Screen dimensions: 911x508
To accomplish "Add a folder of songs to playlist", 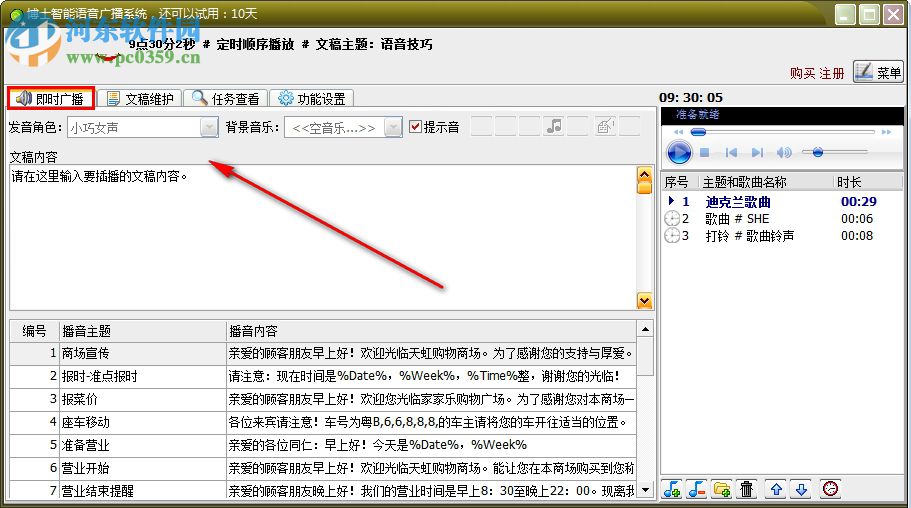I will point(722,489).
